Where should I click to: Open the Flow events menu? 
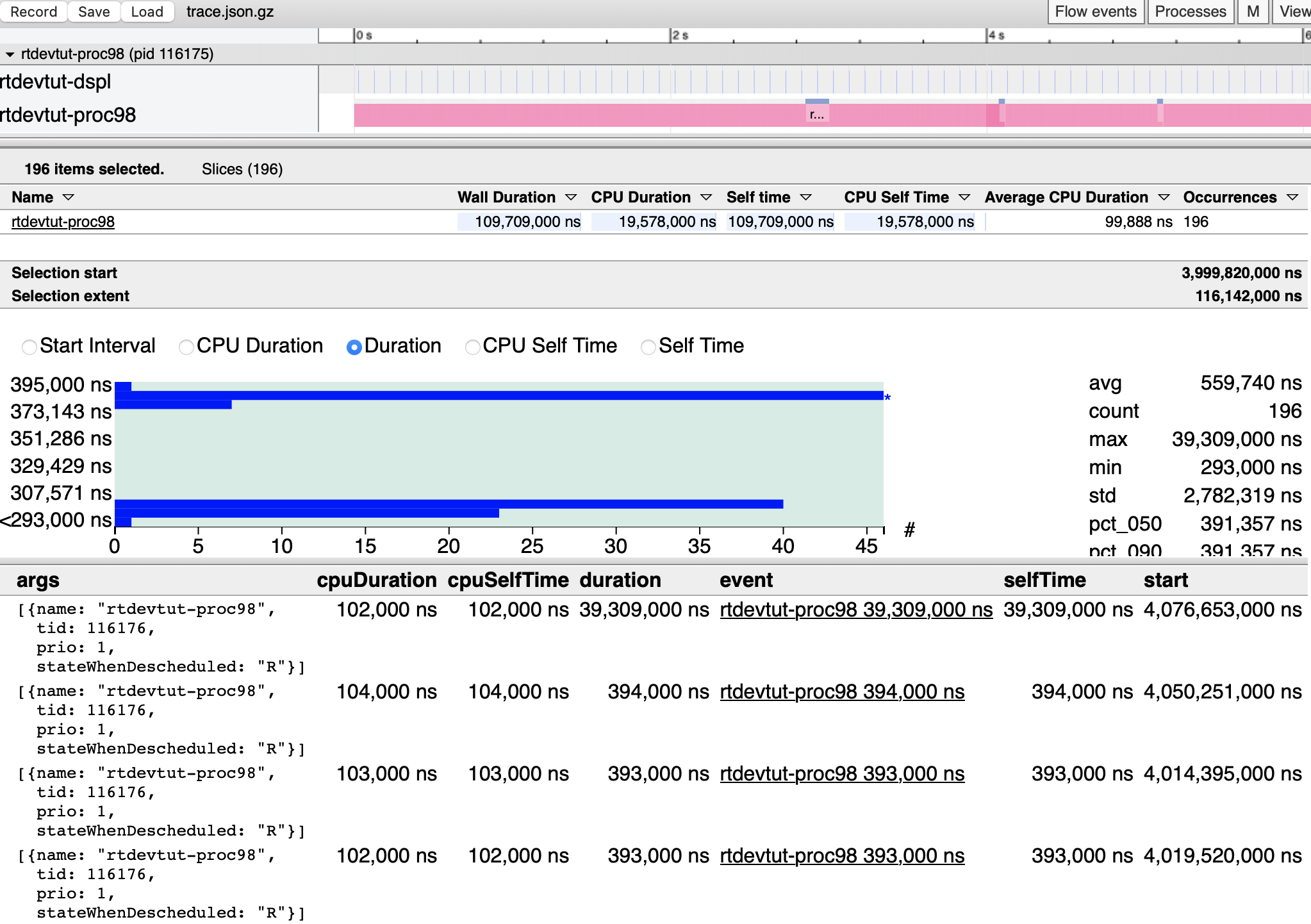point(1096,12)
